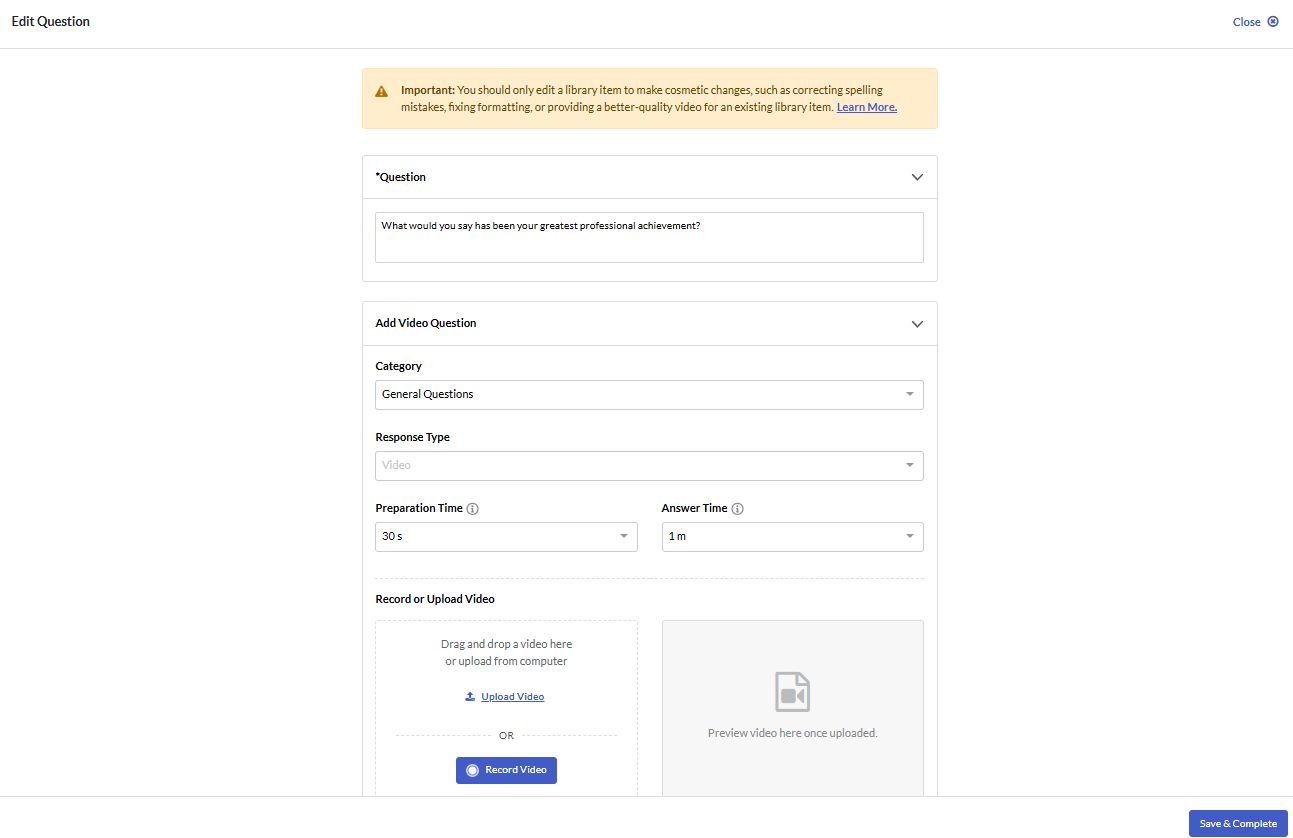Screen dimensions: 1293x838
Task: Click the Upload Video link
Action: pyautogui.click(x=512, y=697)
